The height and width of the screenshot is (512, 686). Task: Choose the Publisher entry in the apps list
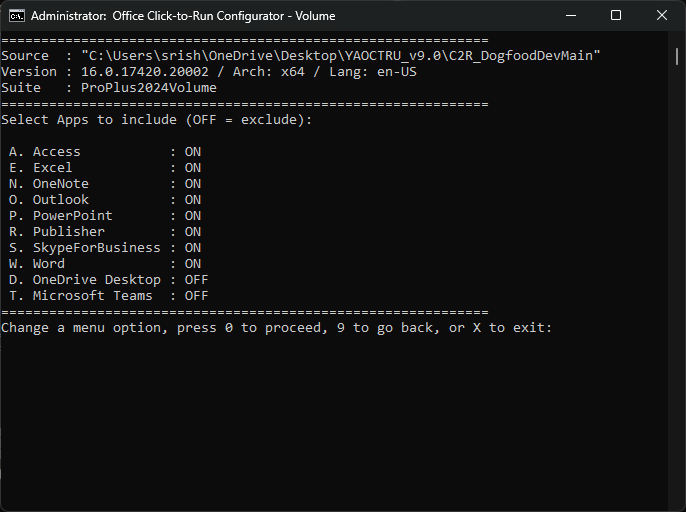coord(68,232)
